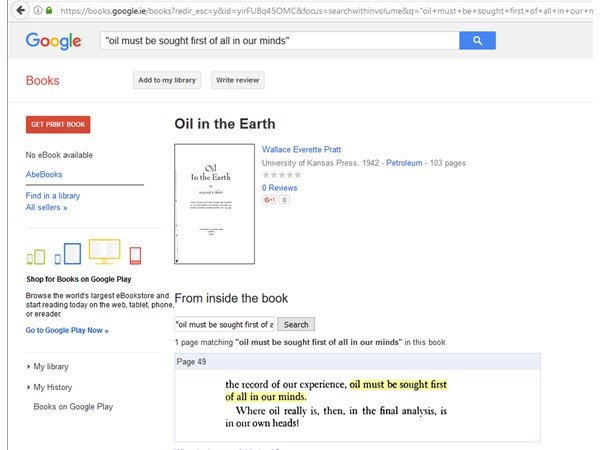Go to the Books section heading

(43, 81)
